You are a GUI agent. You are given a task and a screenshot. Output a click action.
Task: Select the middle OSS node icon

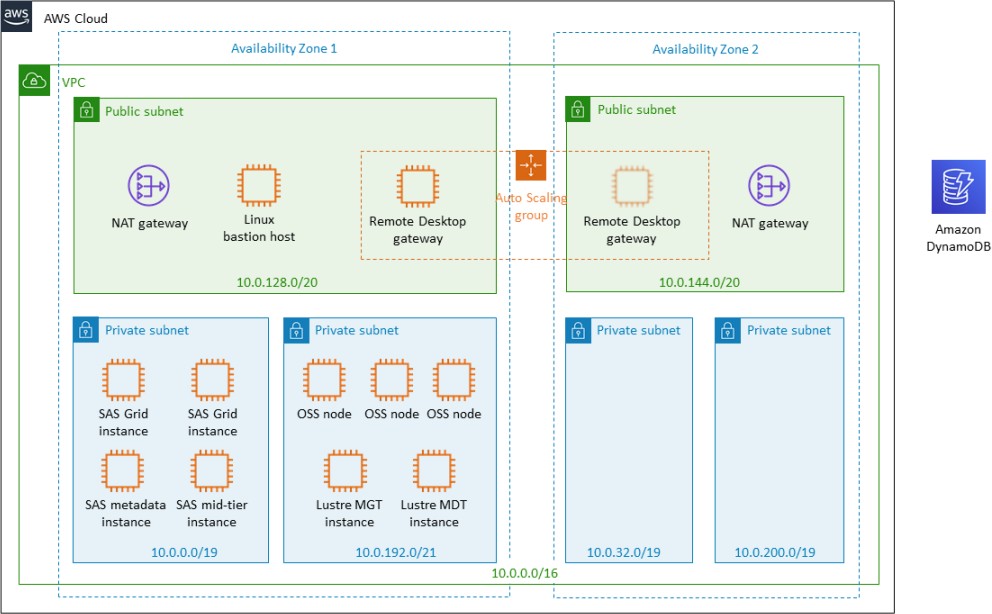click(392, 380)
